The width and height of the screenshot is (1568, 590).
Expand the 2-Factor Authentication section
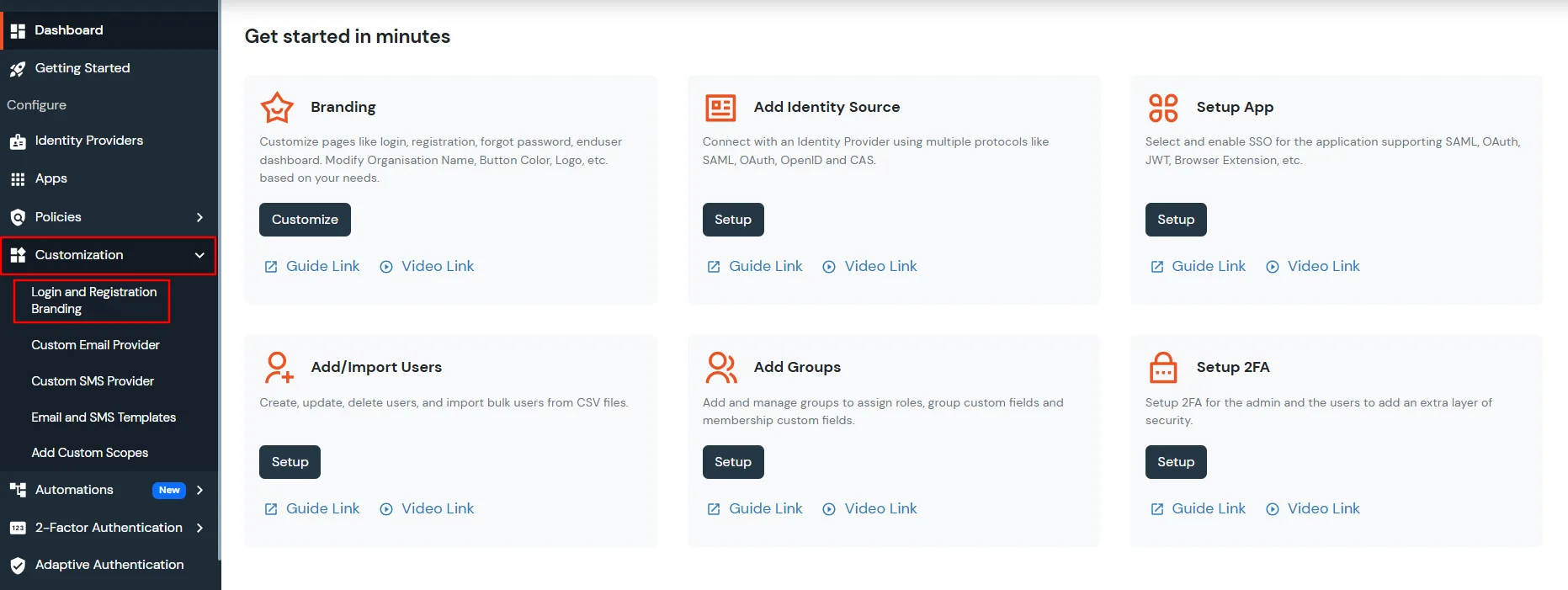(x=199, y=528)
